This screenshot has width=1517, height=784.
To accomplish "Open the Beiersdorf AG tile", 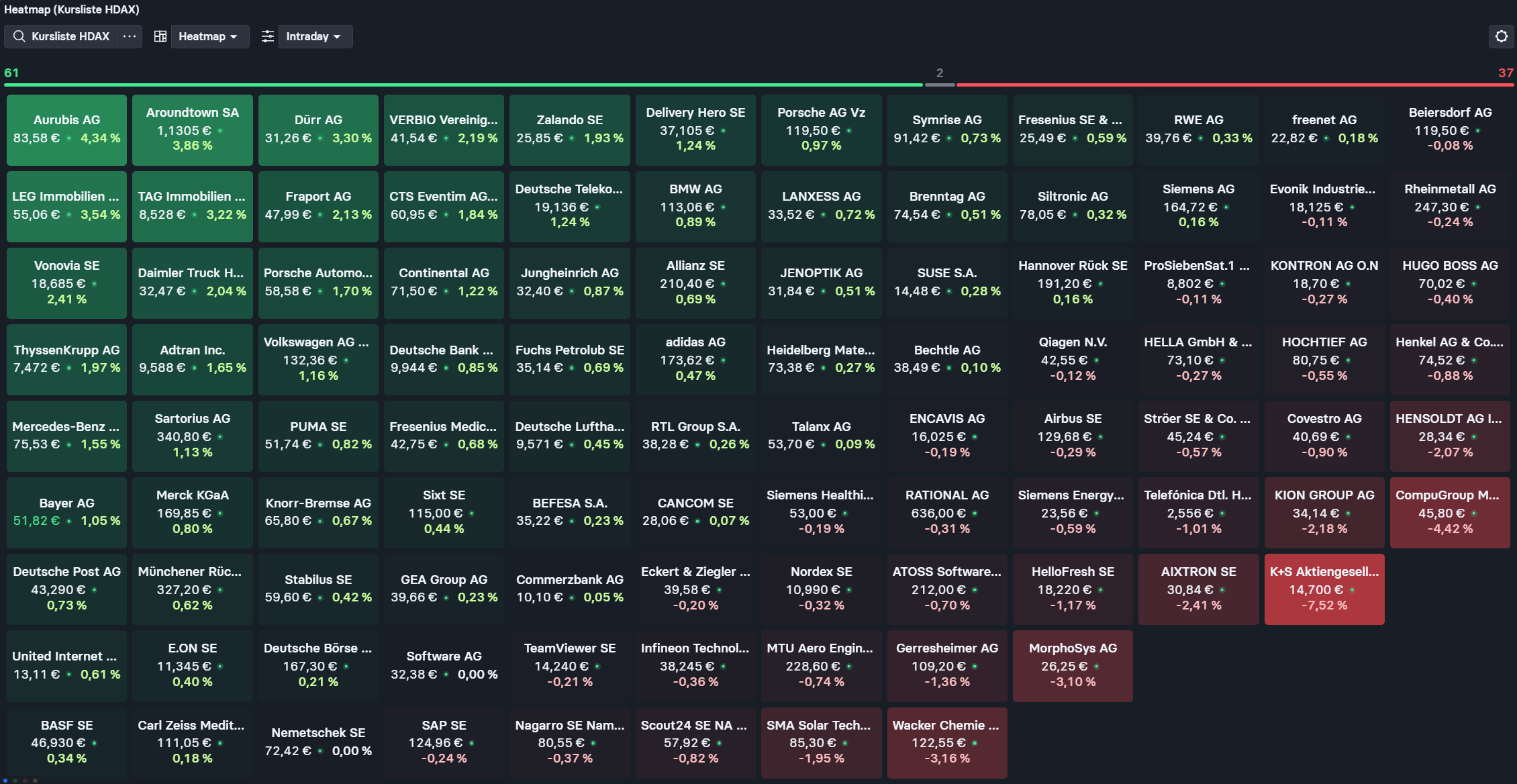I will point(1450,130).
